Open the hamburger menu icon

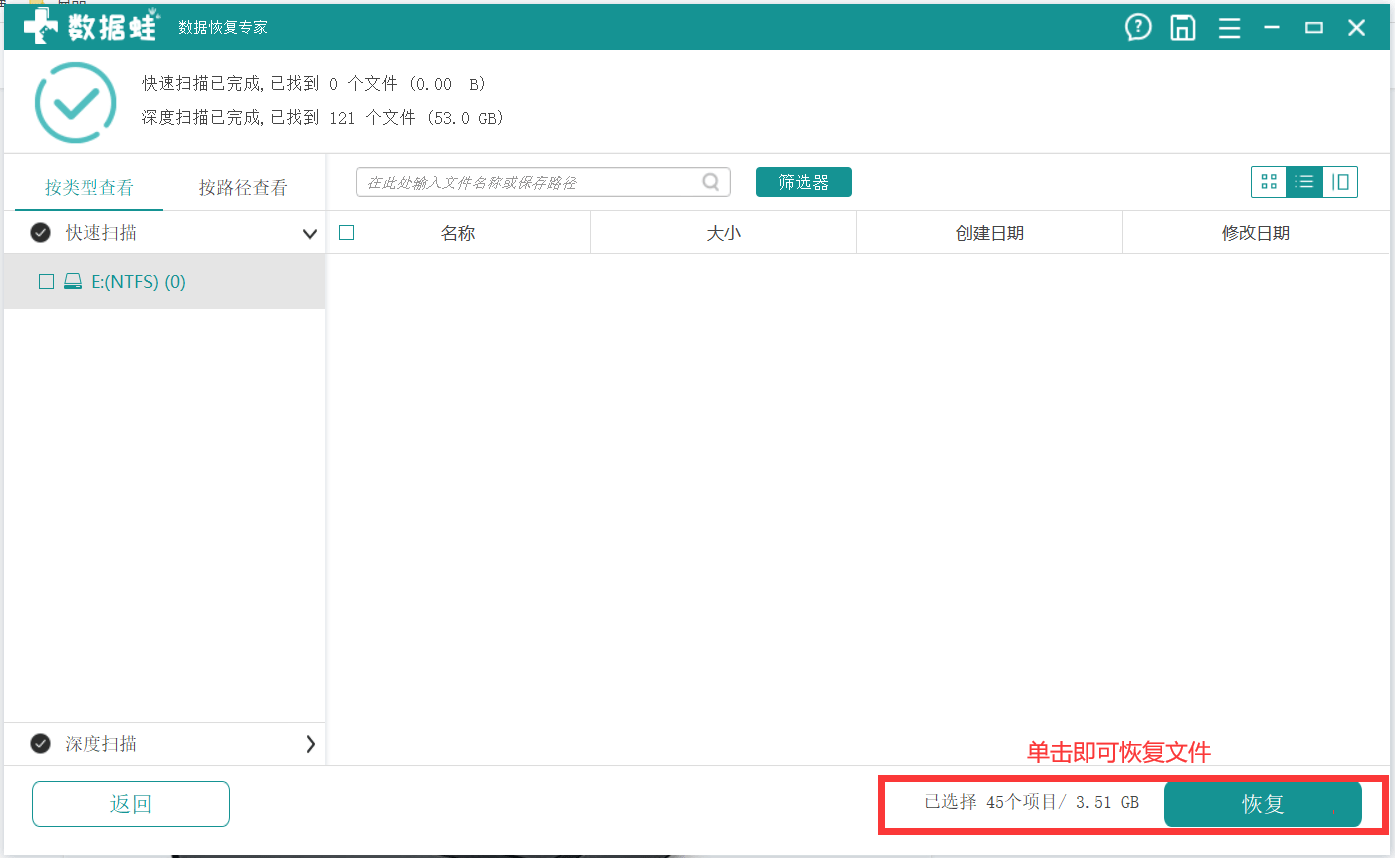coord(1229,27)
